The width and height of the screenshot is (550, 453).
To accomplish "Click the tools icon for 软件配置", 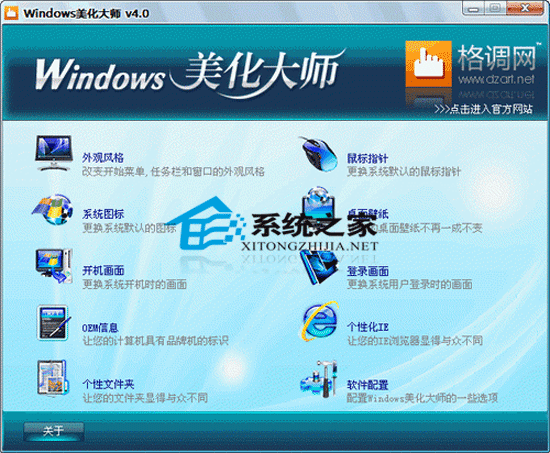I will tap(318, 379).
